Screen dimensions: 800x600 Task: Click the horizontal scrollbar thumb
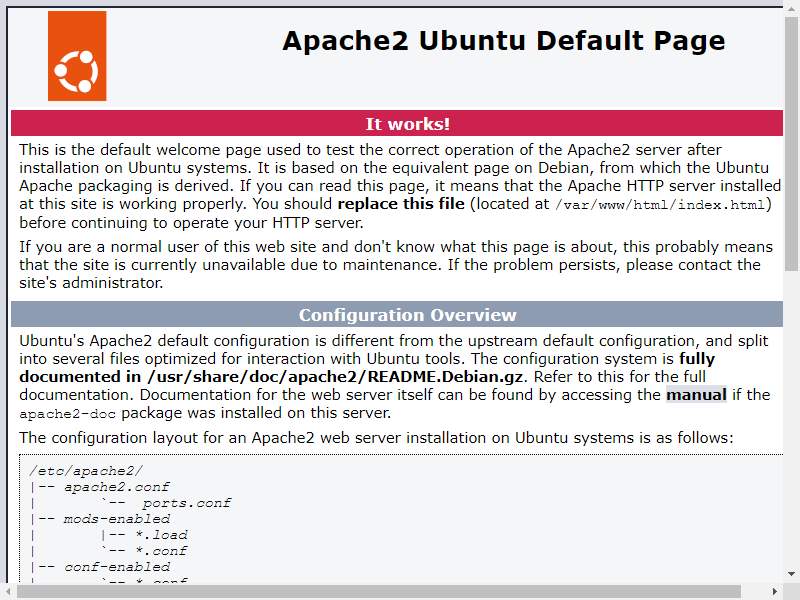[379, 591]
